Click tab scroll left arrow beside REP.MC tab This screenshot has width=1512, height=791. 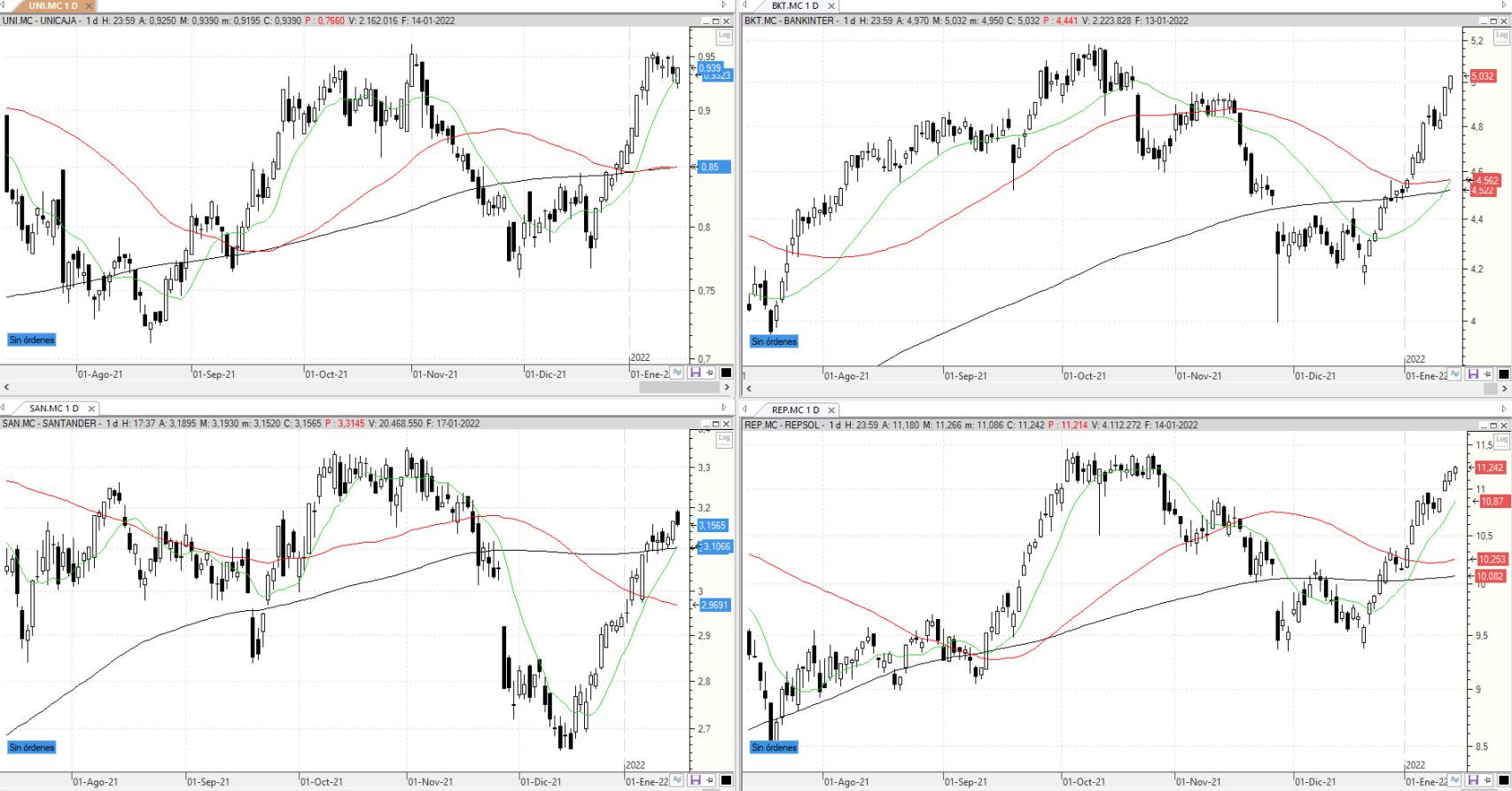pos(746,410)
